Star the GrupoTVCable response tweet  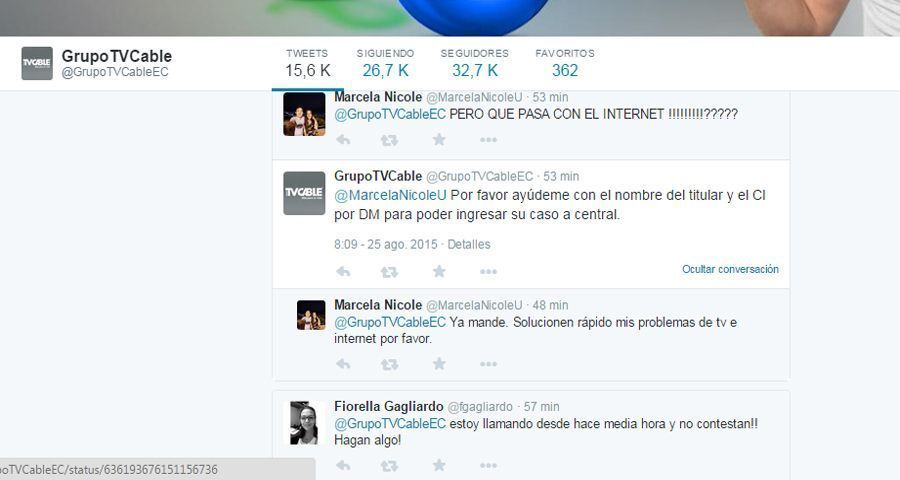click(438, 271)
